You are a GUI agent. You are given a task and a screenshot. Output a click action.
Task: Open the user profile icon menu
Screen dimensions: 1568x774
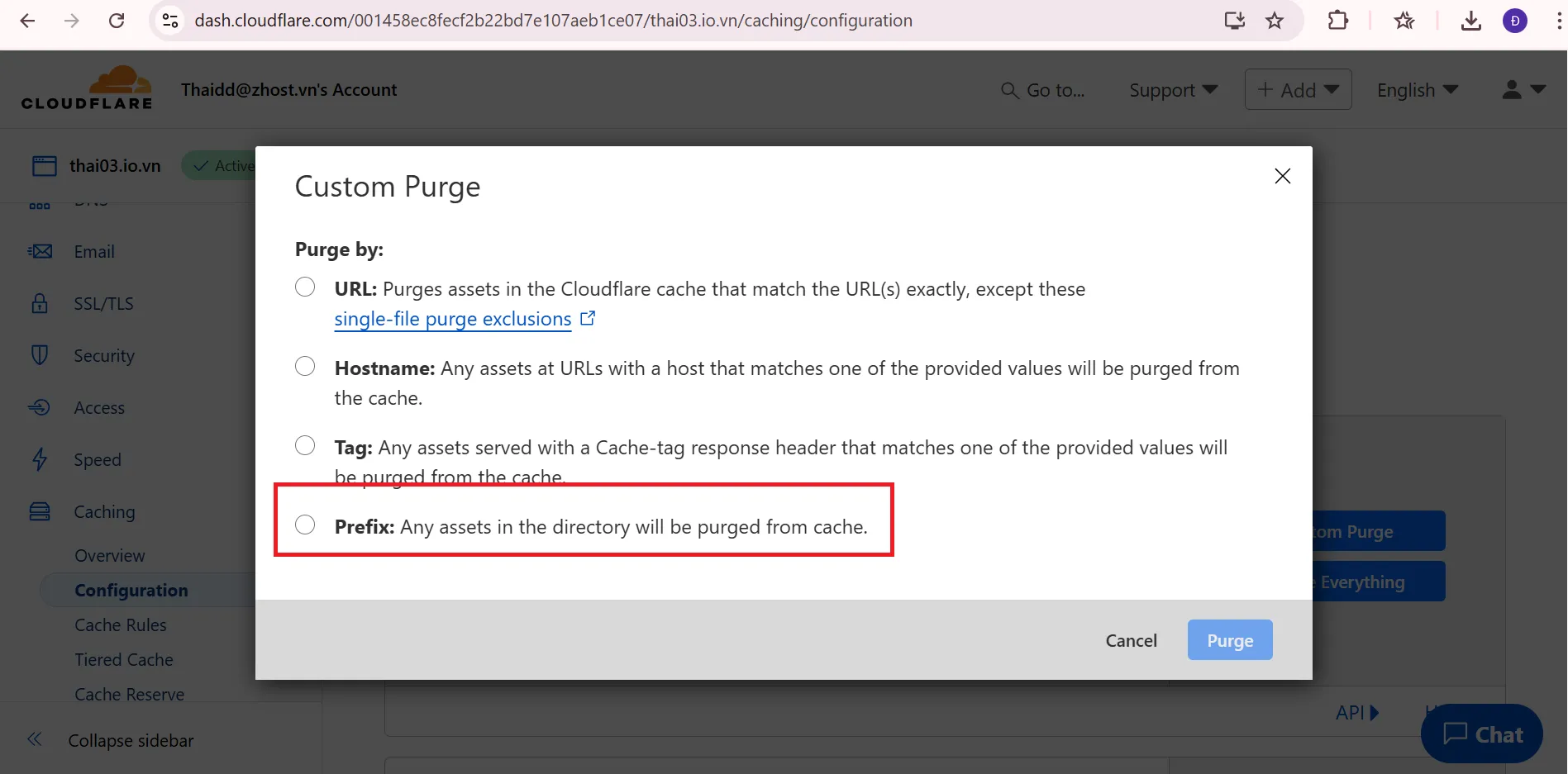(x=1523, y=89)
